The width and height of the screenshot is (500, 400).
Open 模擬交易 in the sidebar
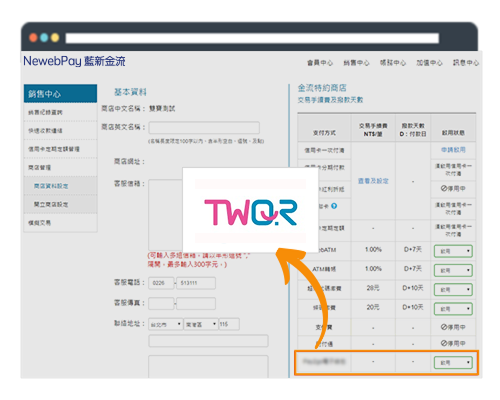(60, 223)
